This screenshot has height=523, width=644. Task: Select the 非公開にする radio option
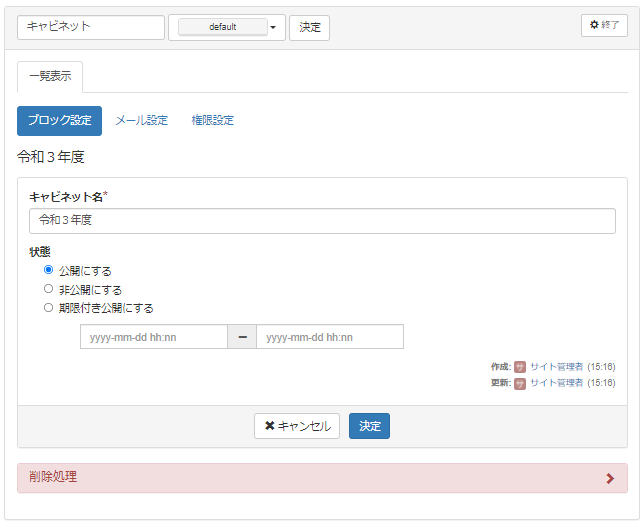pyautogui.click(x=48, y=289)
